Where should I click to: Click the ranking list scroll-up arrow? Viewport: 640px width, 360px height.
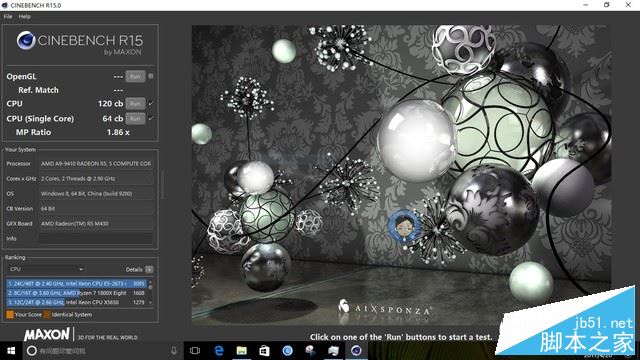tap(150, 282)
